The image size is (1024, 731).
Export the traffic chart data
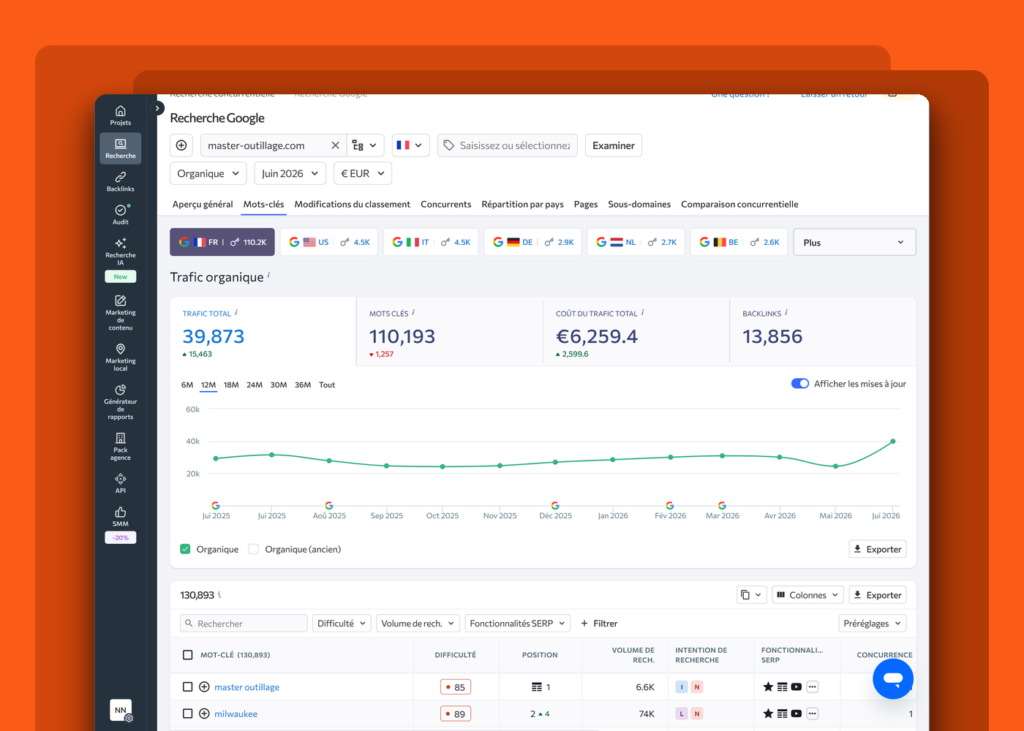click(878, 549)
